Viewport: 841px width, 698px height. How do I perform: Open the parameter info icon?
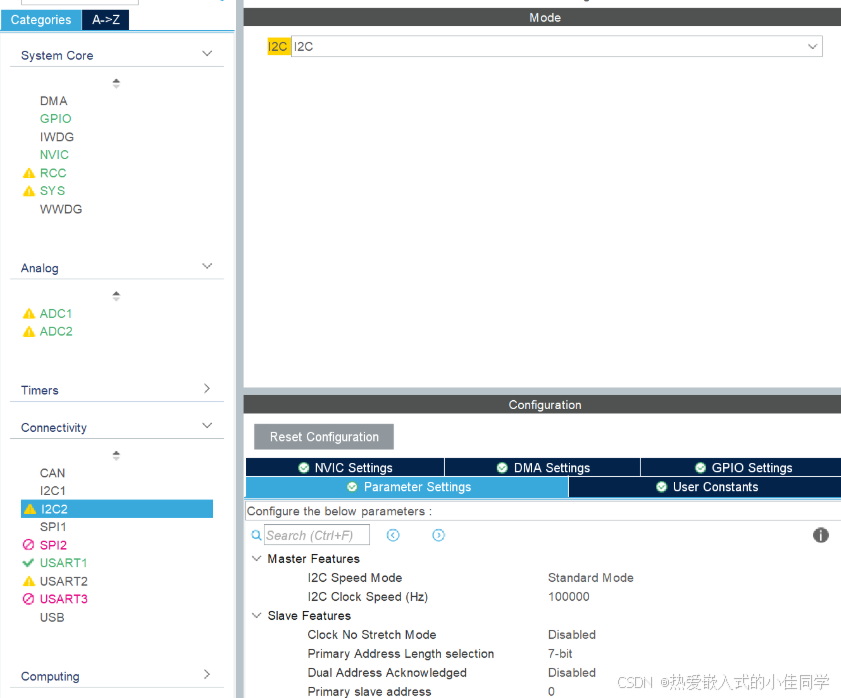click(821, 535)
